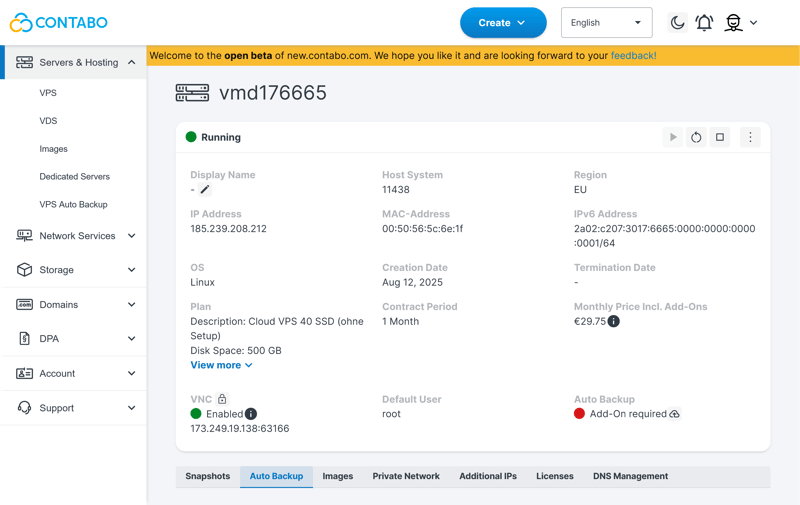
Task: Click the Contabo logo
Action: coord(58,22)
